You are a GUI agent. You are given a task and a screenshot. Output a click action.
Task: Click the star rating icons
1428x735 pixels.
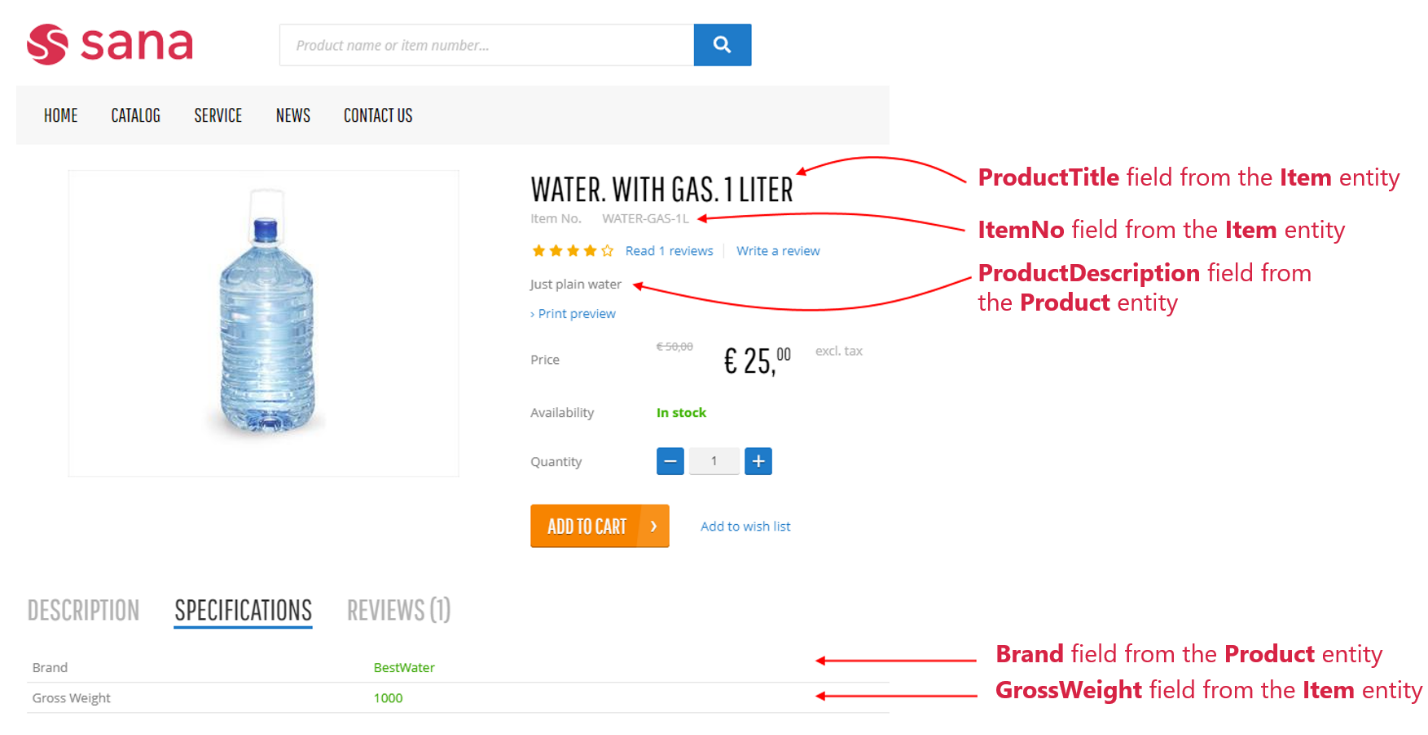tap(573, 251)
